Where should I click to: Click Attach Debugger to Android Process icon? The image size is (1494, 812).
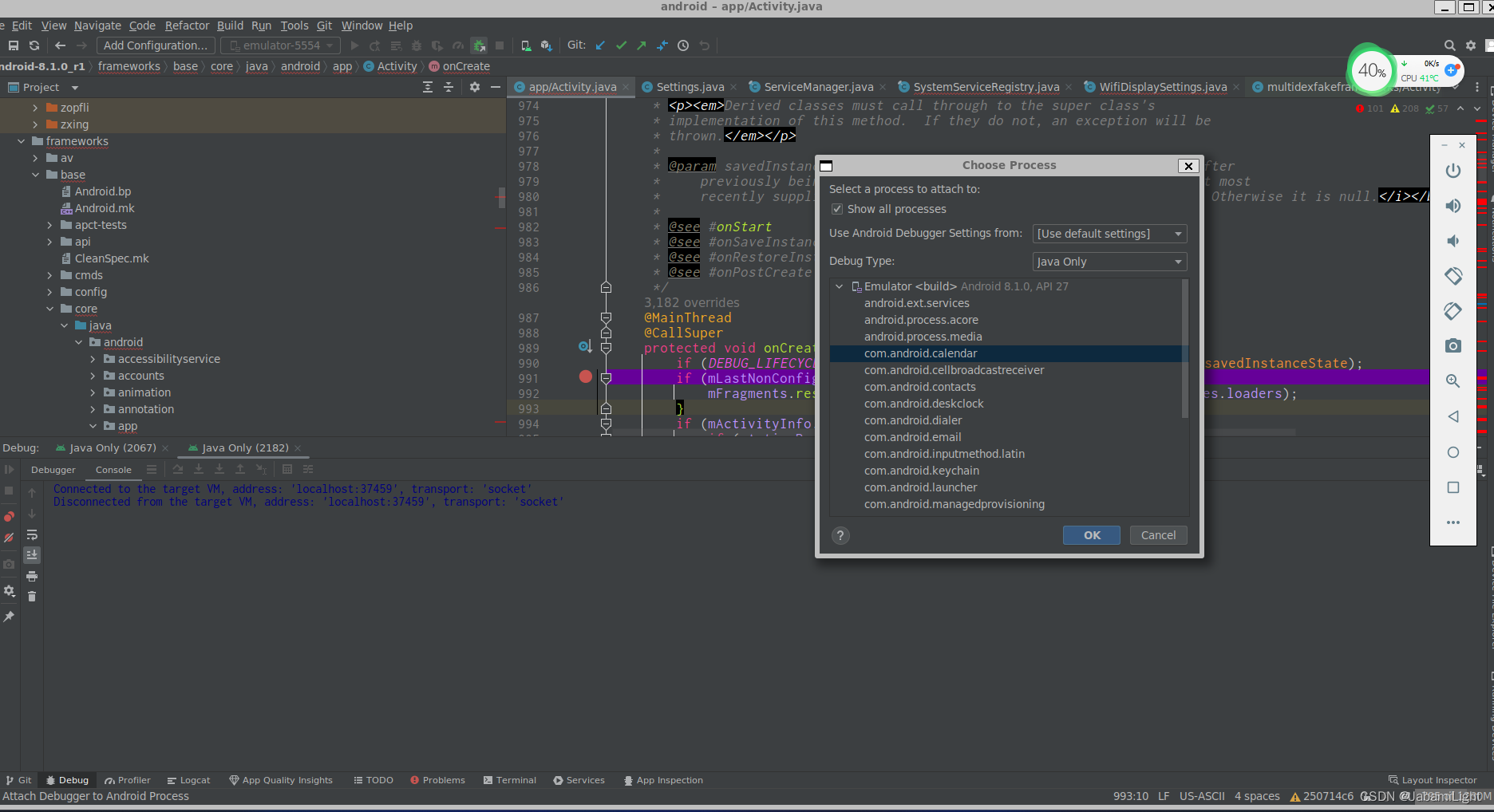pyautogui.click(x=479, y=45)
